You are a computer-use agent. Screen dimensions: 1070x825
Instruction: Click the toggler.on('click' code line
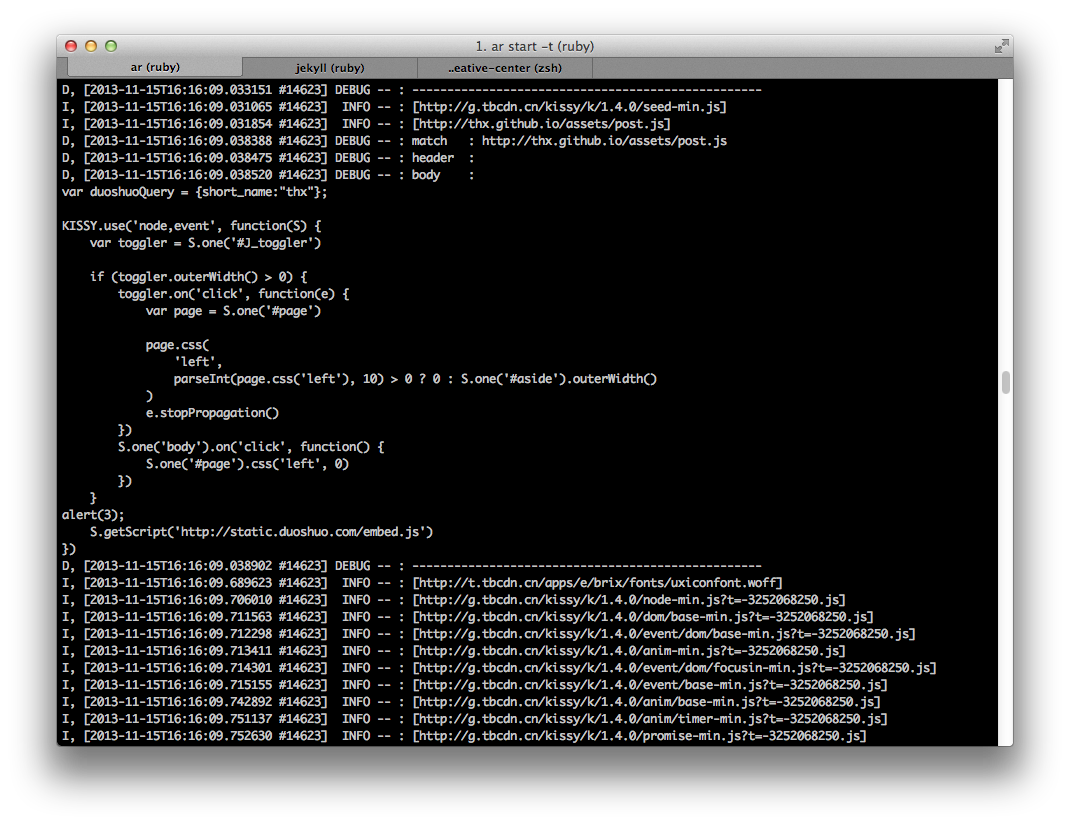click(233, 294)
